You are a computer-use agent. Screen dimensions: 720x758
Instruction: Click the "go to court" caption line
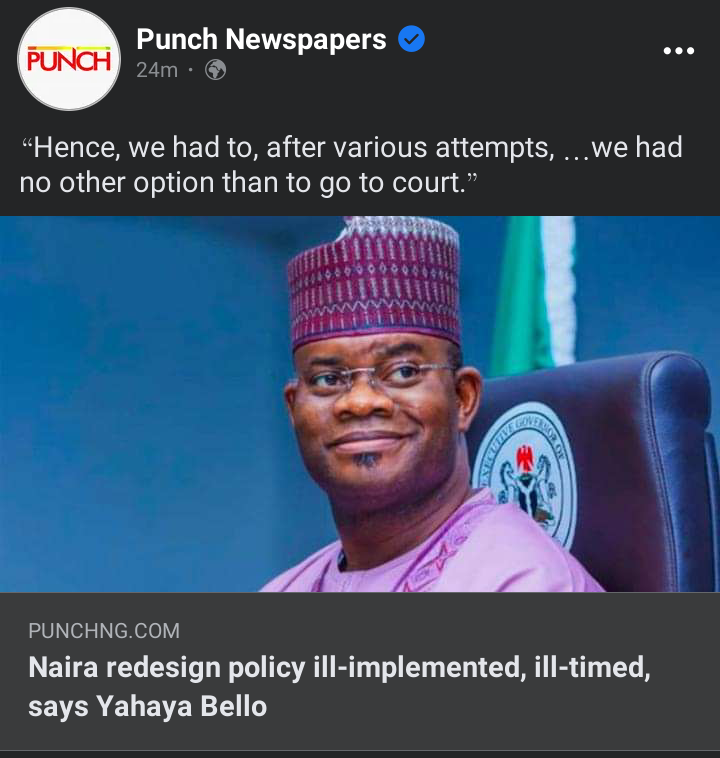[x=248, y=183]
